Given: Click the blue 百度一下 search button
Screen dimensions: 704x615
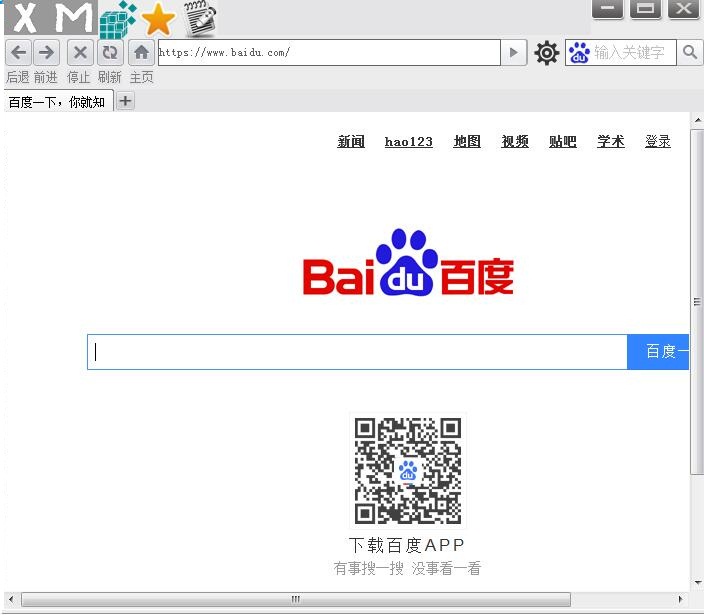Looking at the screenshot, I should [x=658, y=352].
